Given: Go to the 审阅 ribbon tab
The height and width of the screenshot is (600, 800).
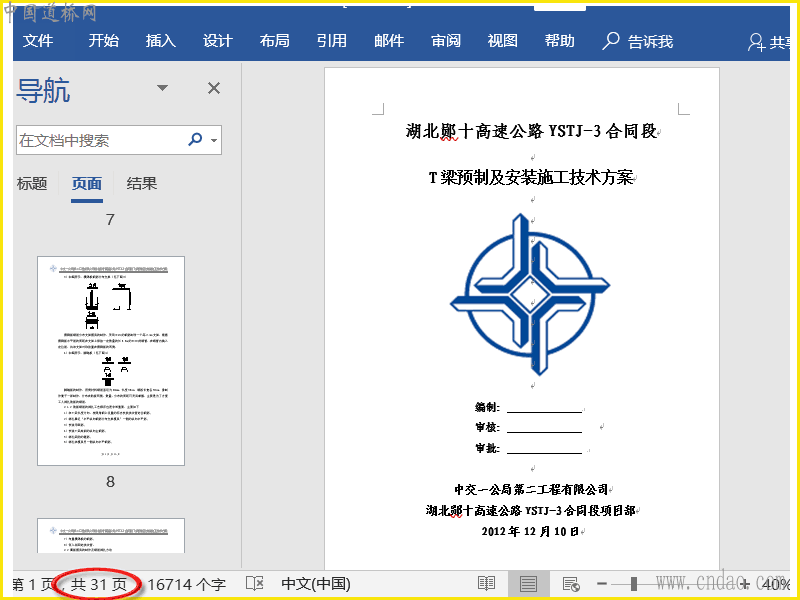Looking at the screenshot, I should [446, 41].
